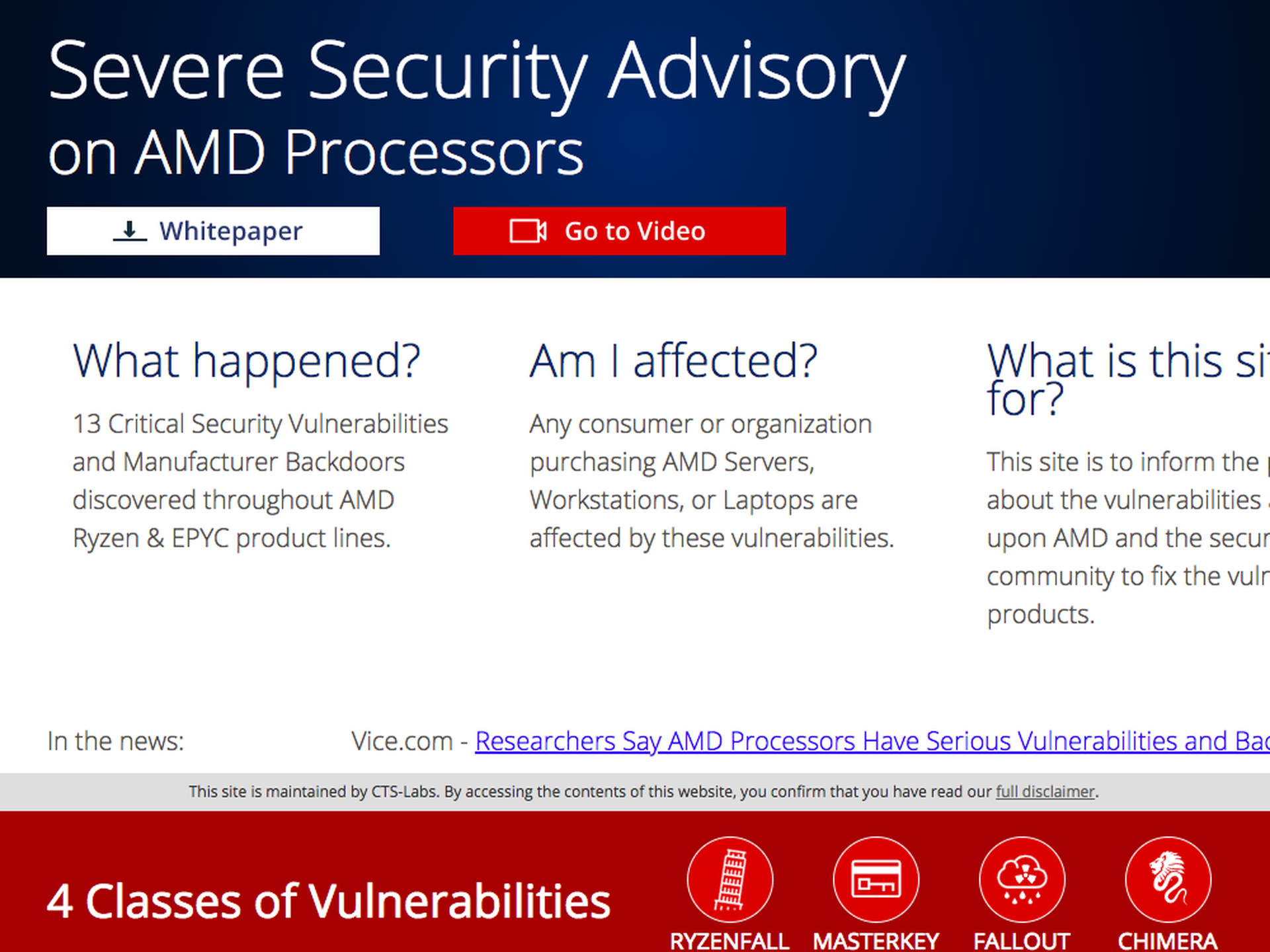1270x952 pixels.
Task: Click the '4 Classes of Vulnerabilities' heading
Action: click(328, 901)
